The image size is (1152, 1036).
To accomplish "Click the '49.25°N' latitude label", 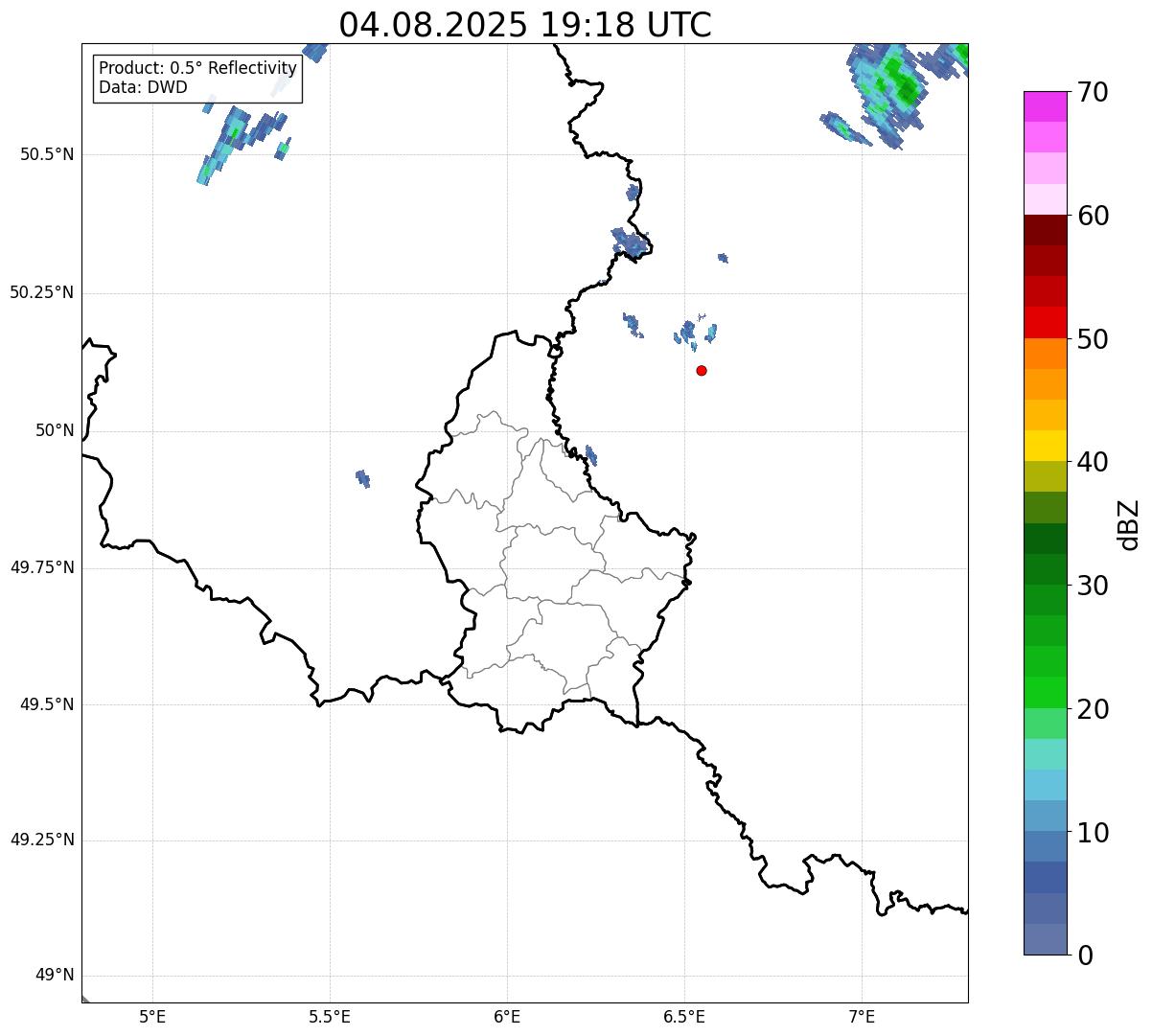I will coord(42,840).
